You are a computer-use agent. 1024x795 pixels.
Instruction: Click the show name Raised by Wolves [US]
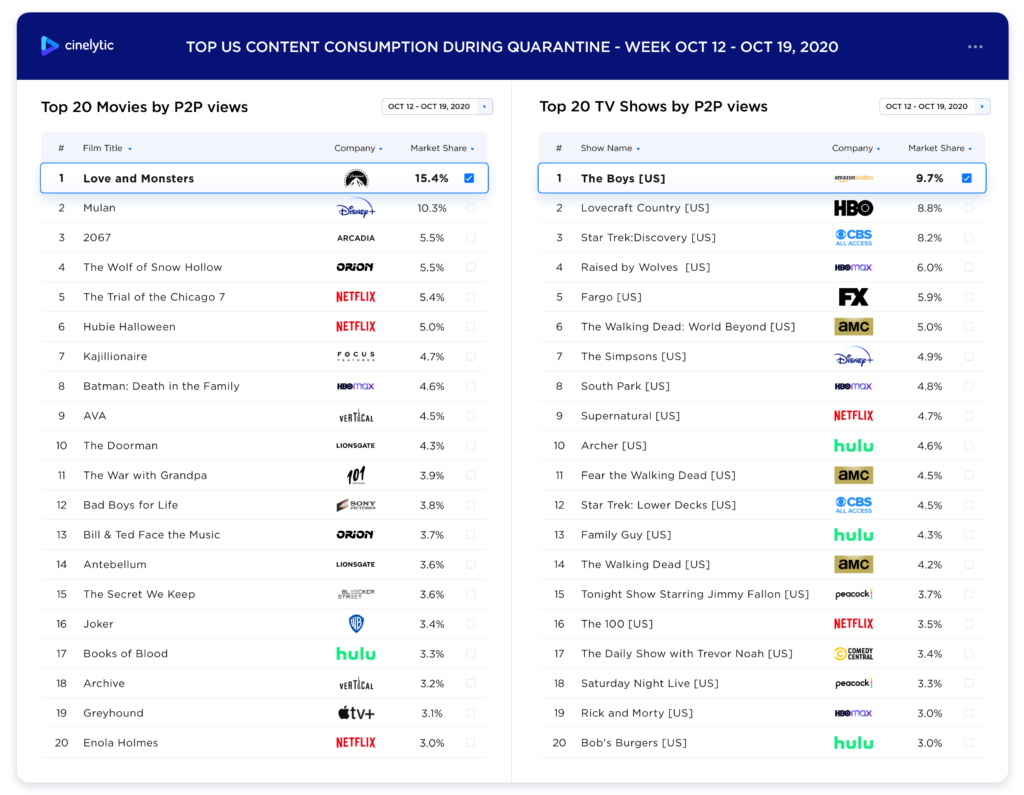point(645,267)
